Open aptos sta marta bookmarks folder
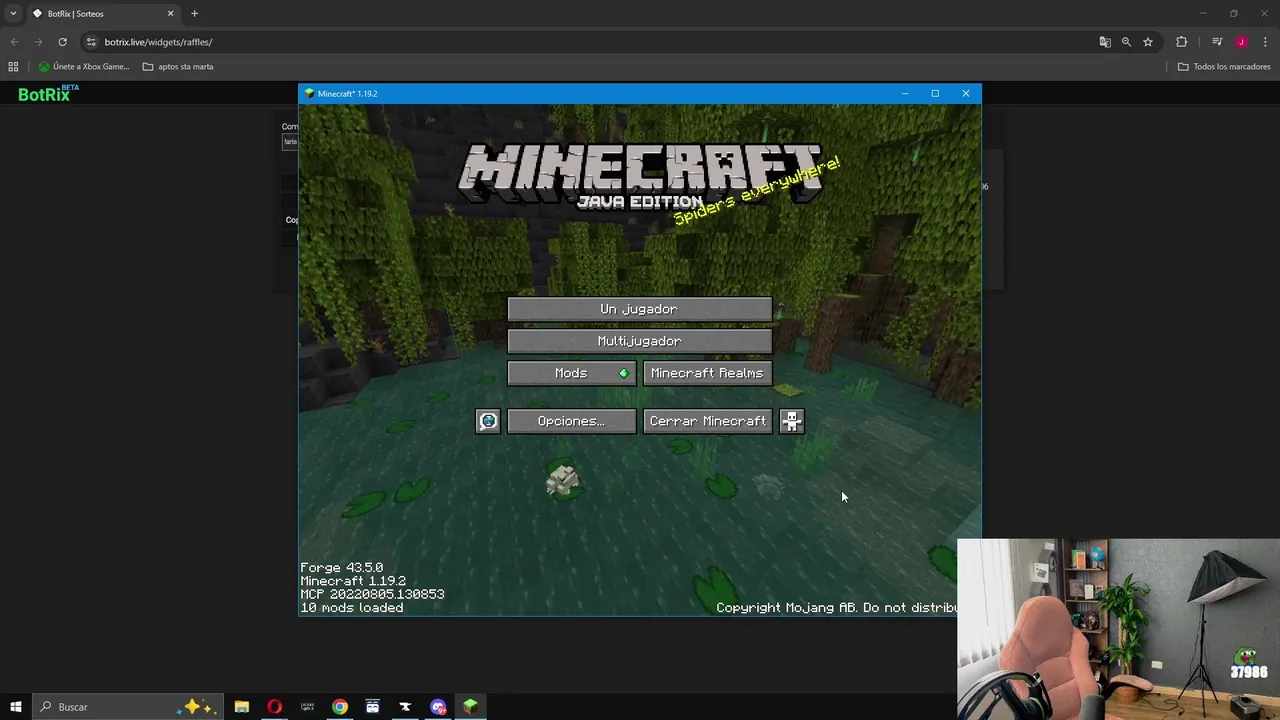 (x=178, y=67)
